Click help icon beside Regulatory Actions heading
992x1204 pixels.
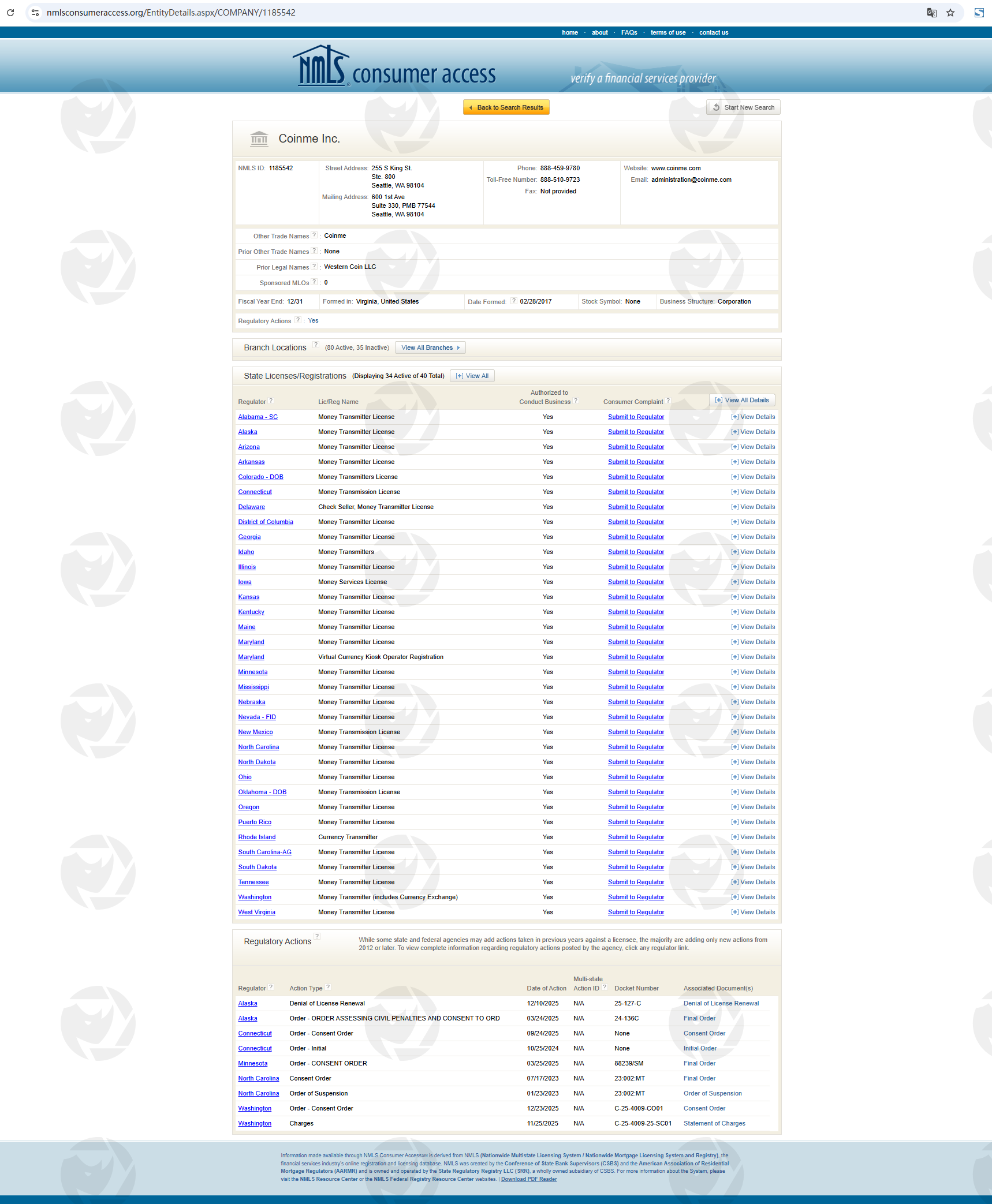[317, 936]
